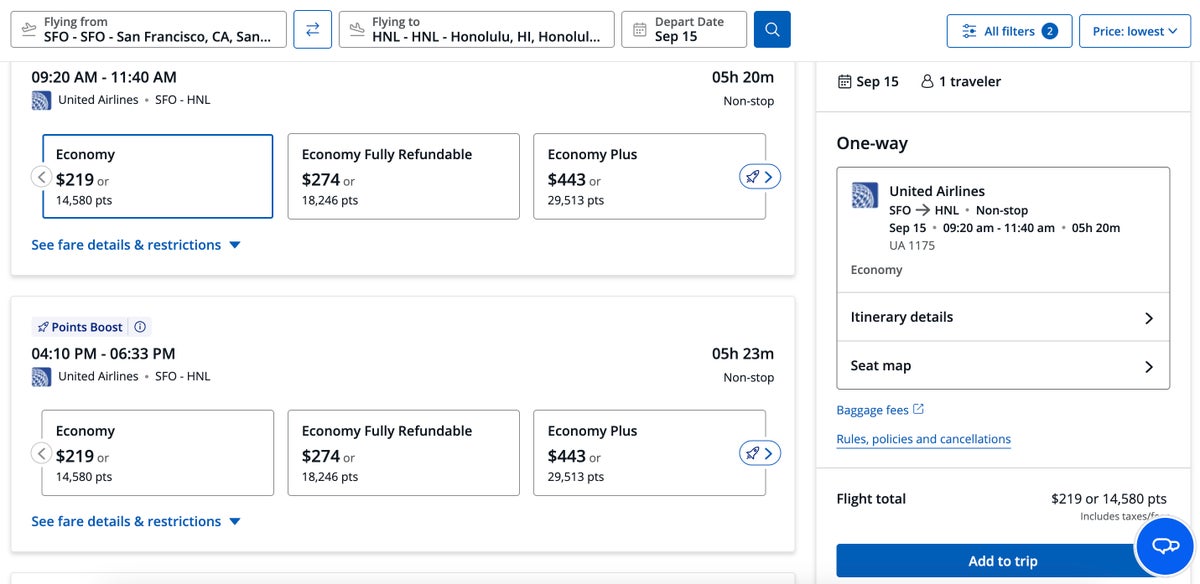The image size is (1200, 584).
Task: Open Itinerary details section
Action: [1003, 317]
